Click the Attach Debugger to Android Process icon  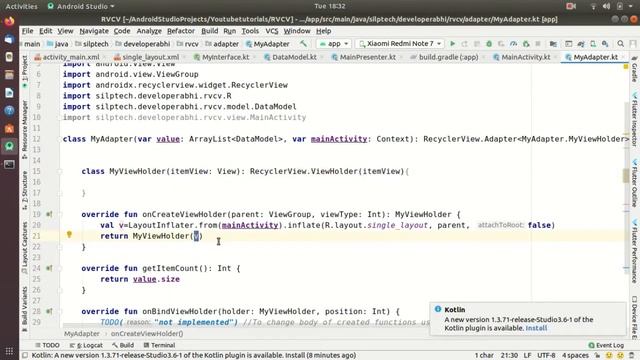pos(526,44)
